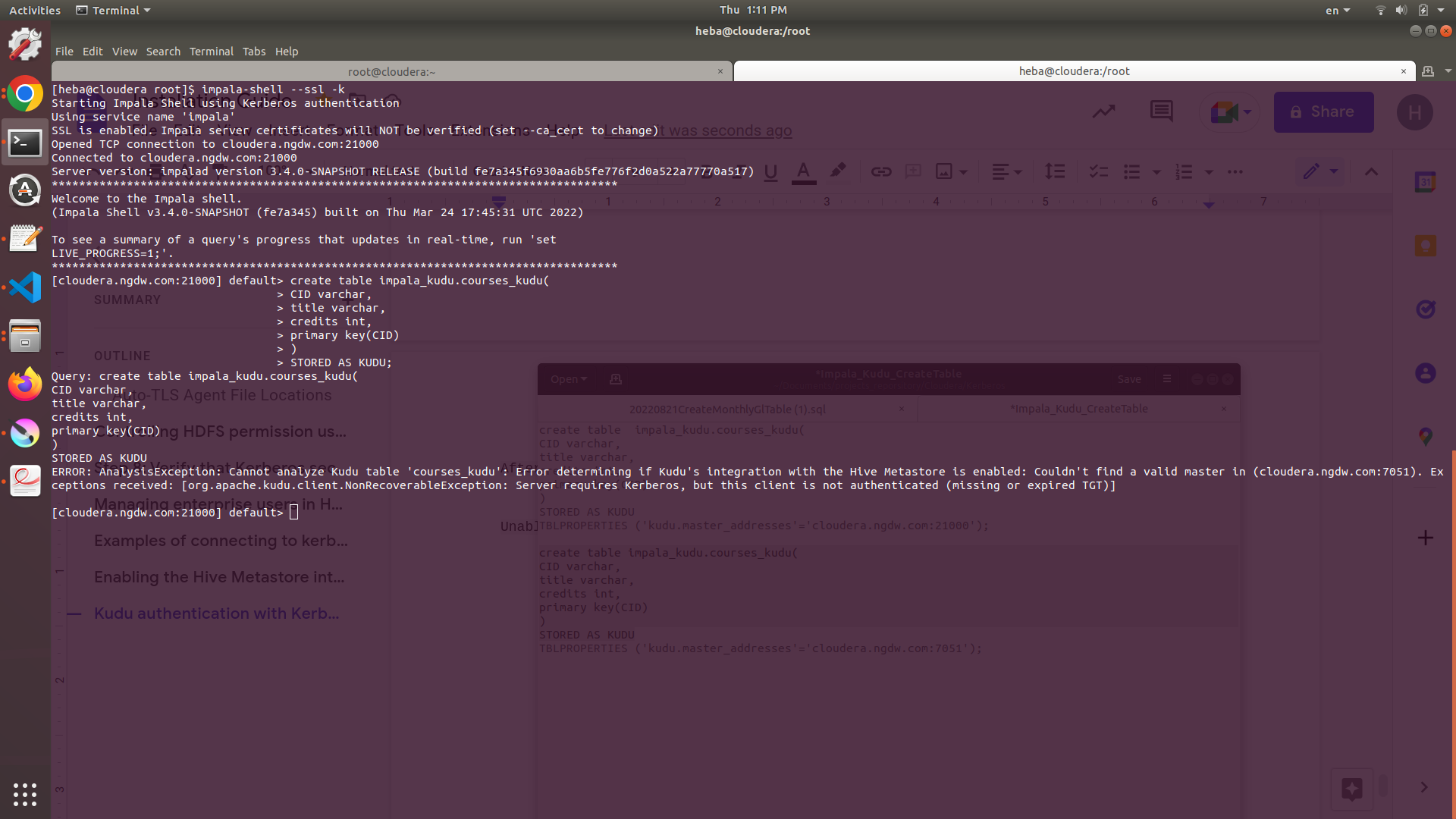1456x819 pixels.
Task: Click the volume icon in the top bar
Action: click(1401, 11)
